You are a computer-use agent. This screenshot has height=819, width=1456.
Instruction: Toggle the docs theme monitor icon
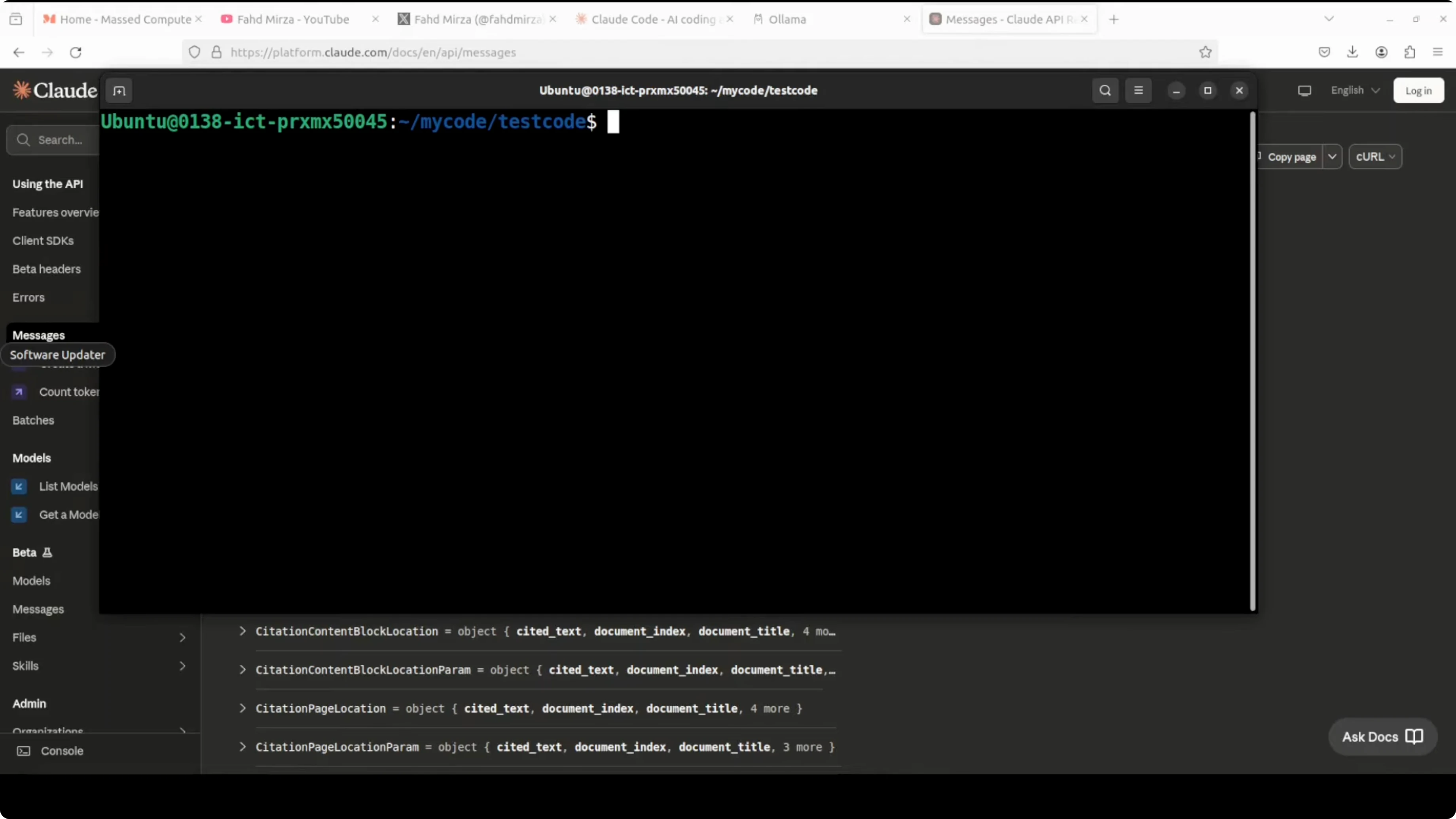point(1304,91)
